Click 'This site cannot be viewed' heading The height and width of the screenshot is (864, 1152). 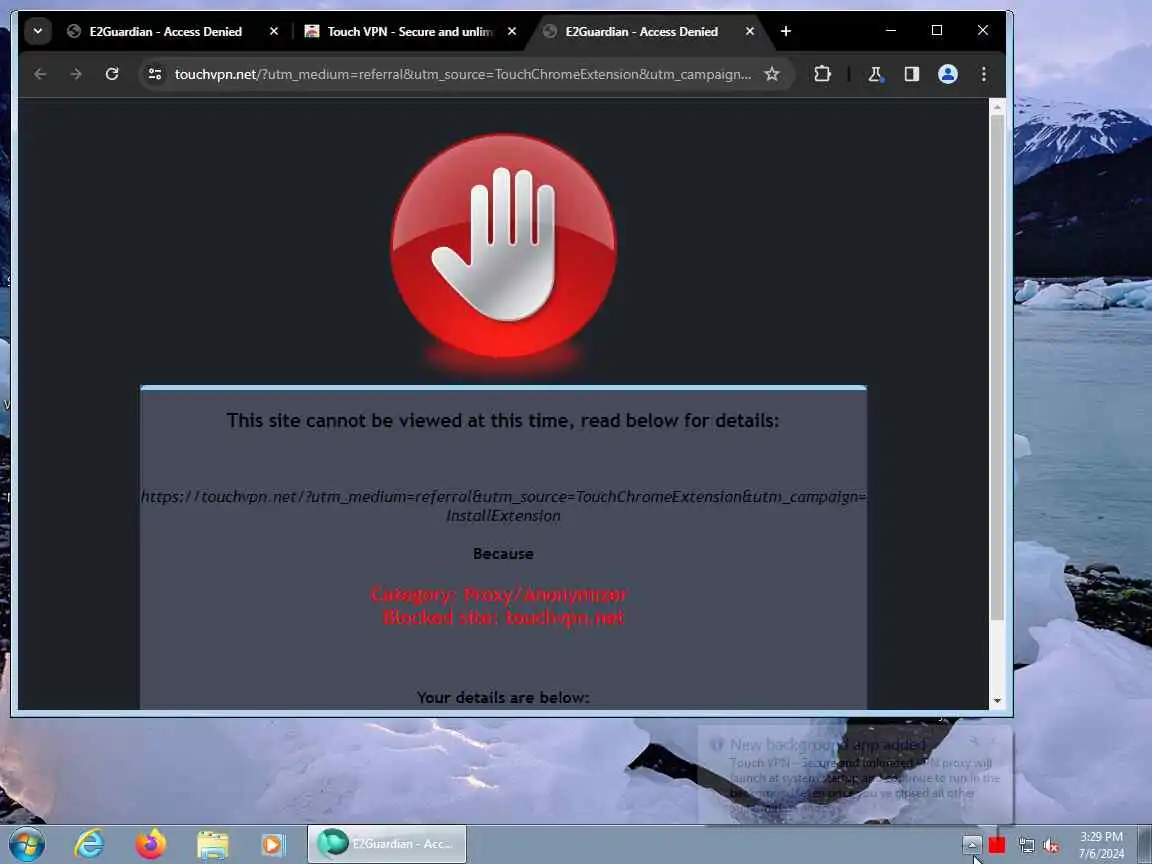[503, 420]
